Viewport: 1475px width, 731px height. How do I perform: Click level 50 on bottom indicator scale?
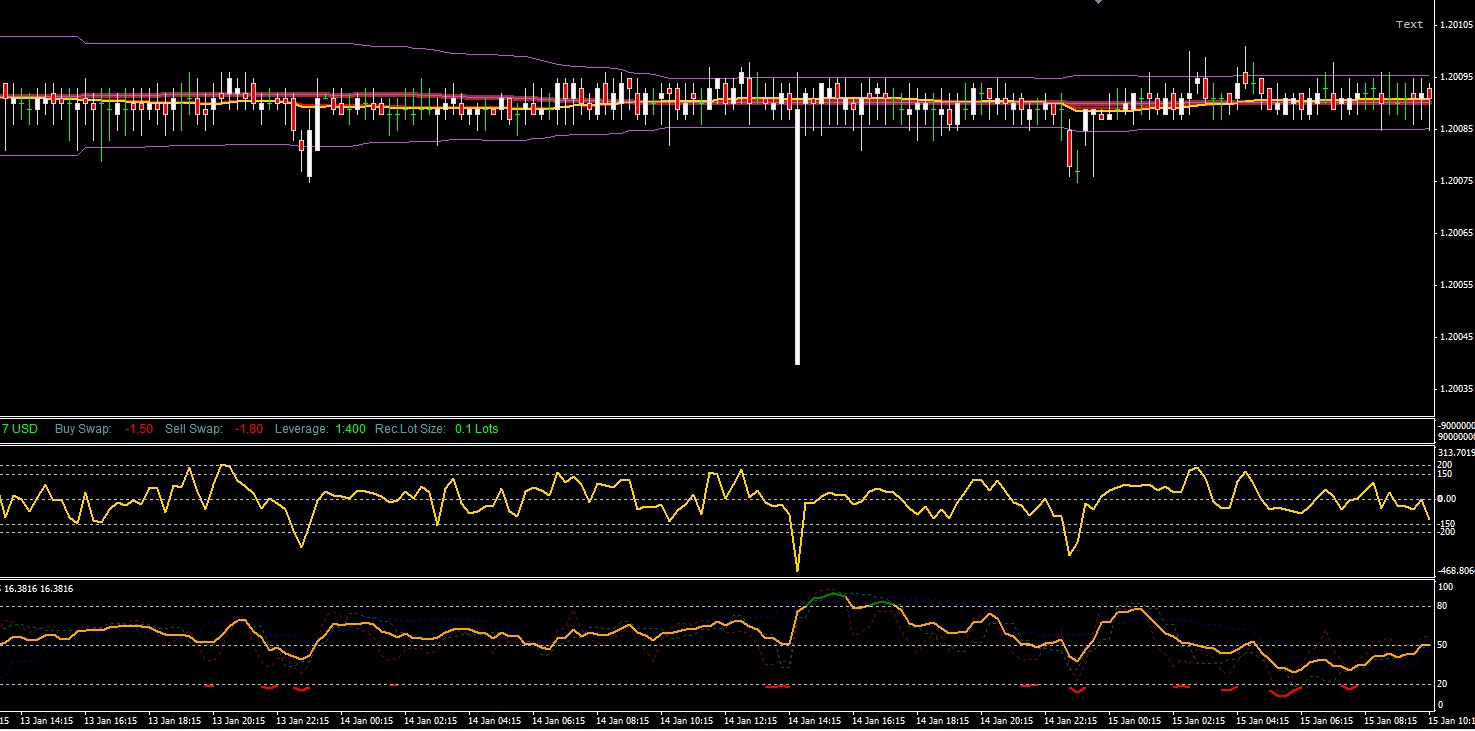click(1443, 645)
